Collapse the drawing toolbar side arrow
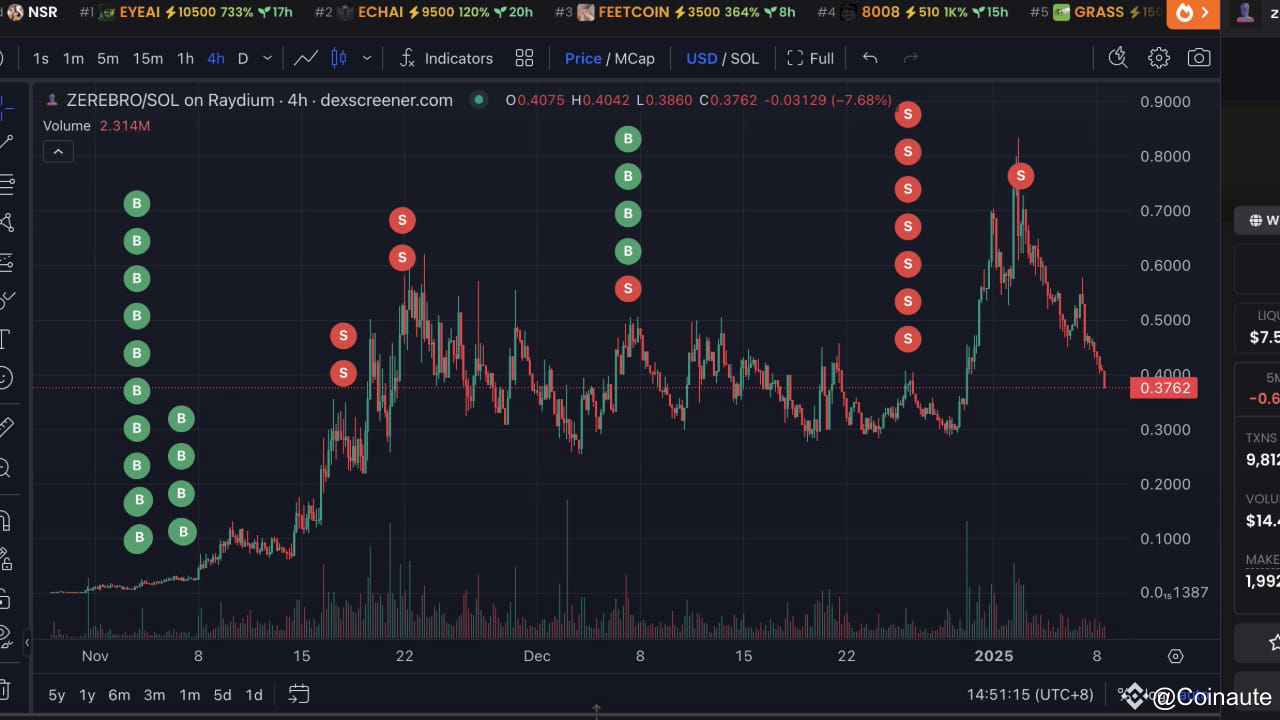 click(x=27, y=642)
